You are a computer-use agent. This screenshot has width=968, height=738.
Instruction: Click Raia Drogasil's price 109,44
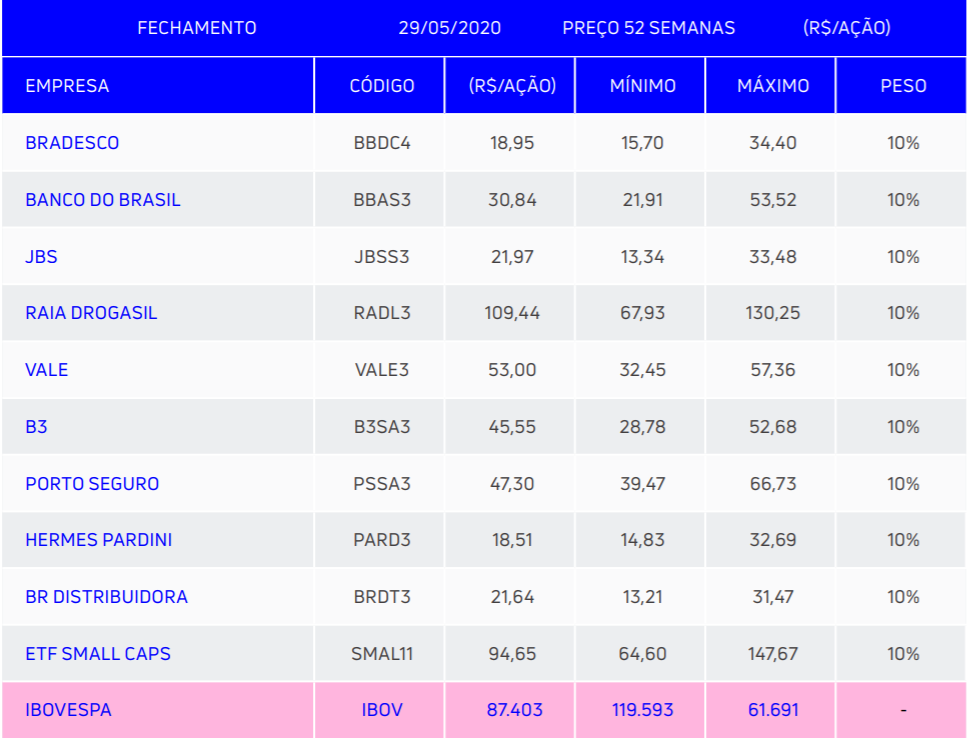click(x=512, y=312)
